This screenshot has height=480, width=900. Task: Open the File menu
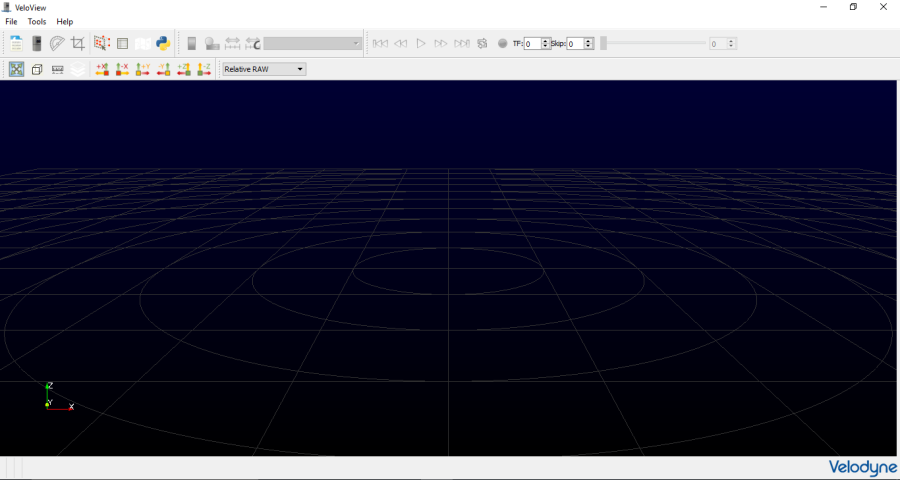coord(11,21)
